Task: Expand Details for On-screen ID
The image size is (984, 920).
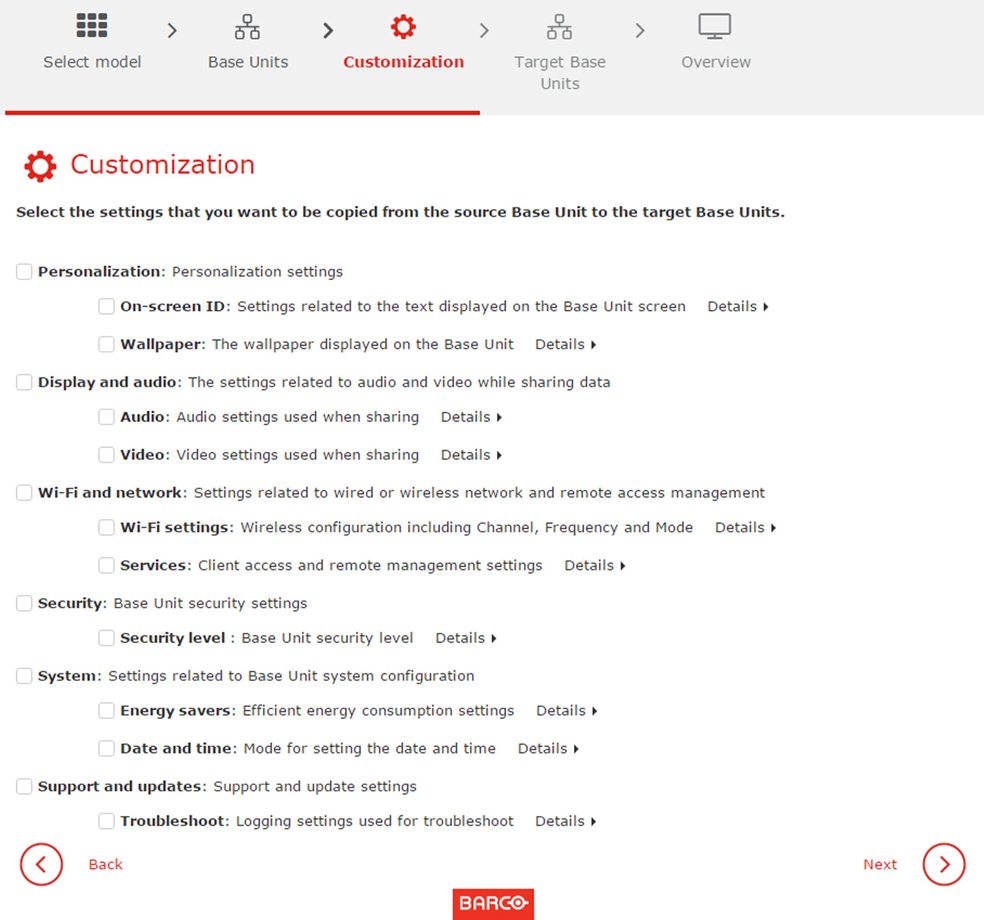Action: click(x=738, y=307)
